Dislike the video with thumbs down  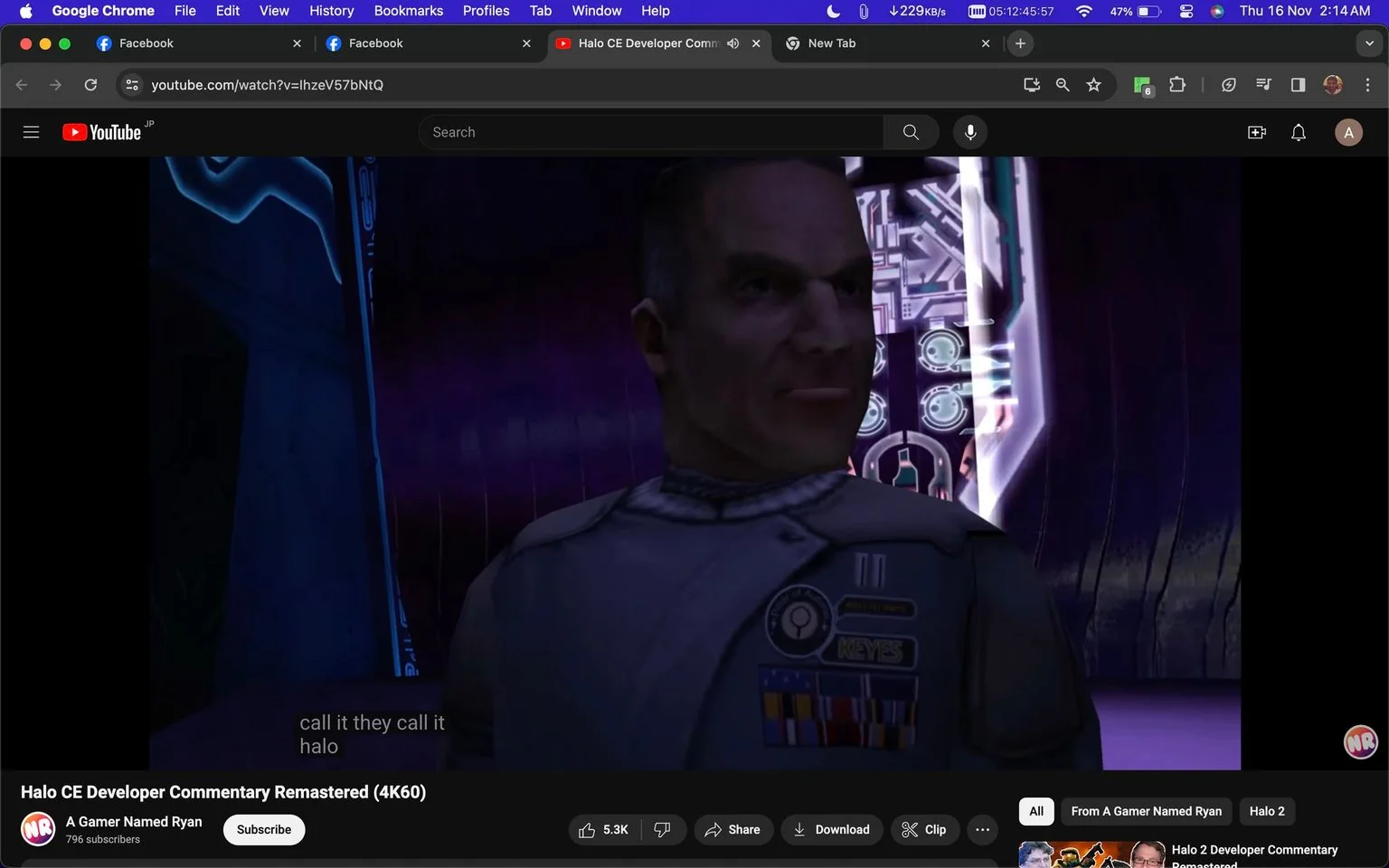click(x=663, y=830)
